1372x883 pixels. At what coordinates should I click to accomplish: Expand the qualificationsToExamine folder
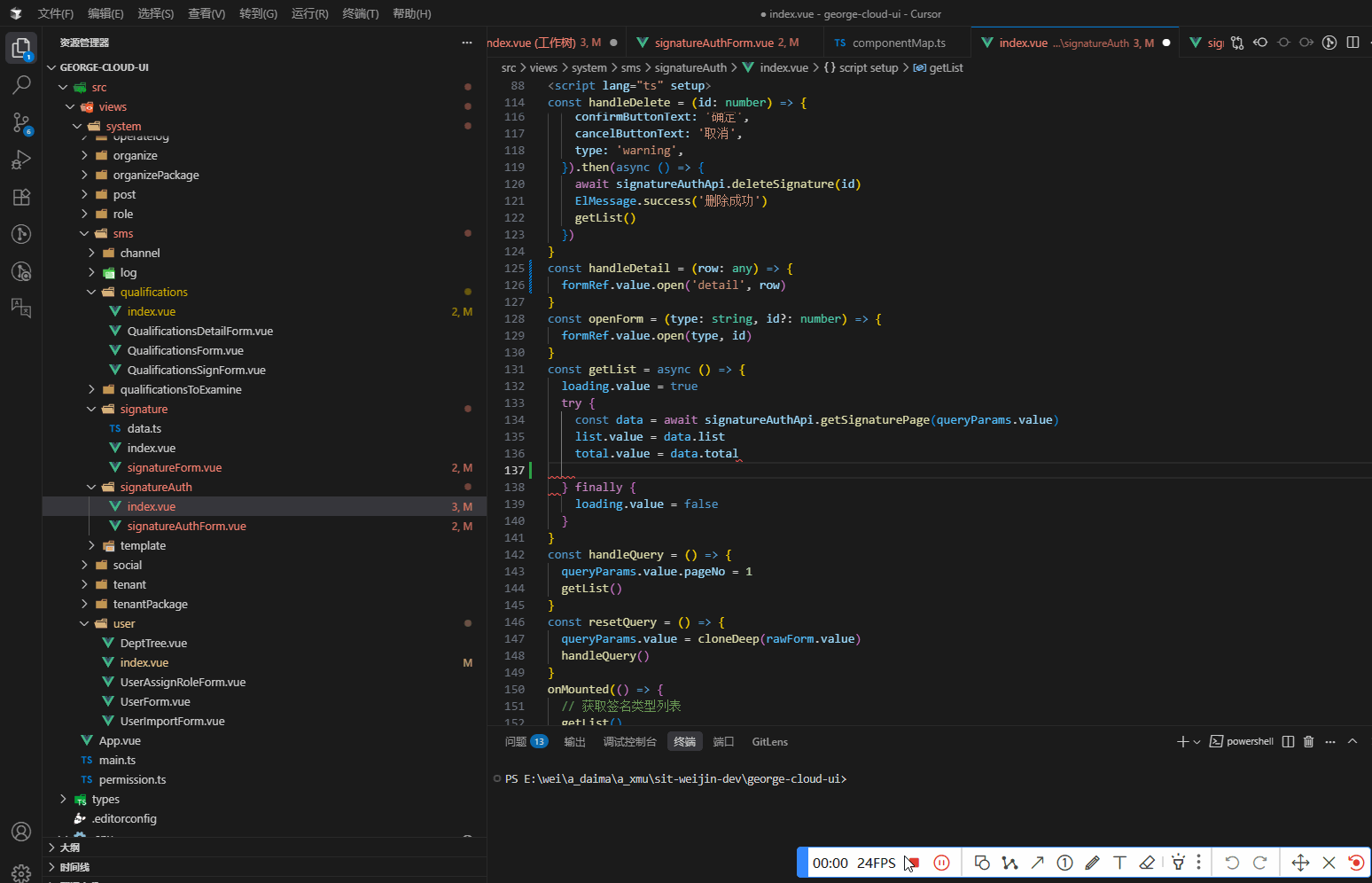coord(181,390)
